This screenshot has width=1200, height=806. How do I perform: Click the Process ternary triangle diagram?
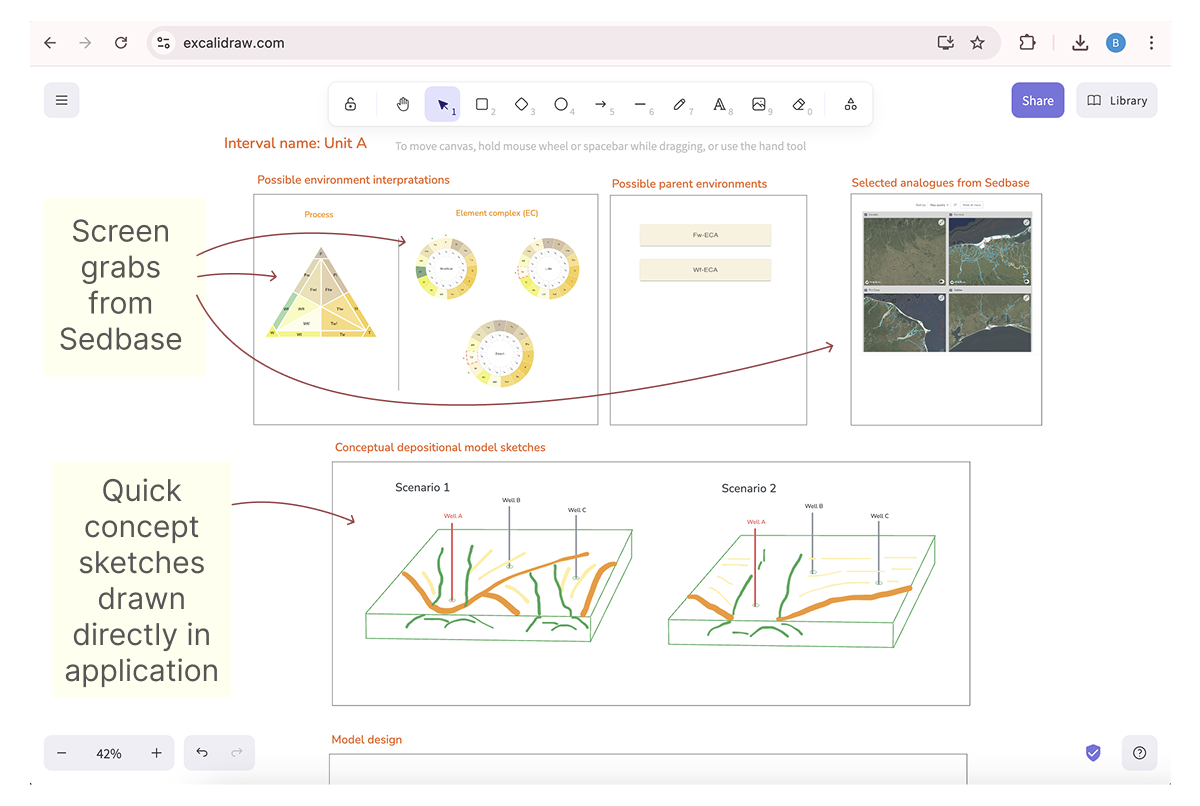(321, 292)
